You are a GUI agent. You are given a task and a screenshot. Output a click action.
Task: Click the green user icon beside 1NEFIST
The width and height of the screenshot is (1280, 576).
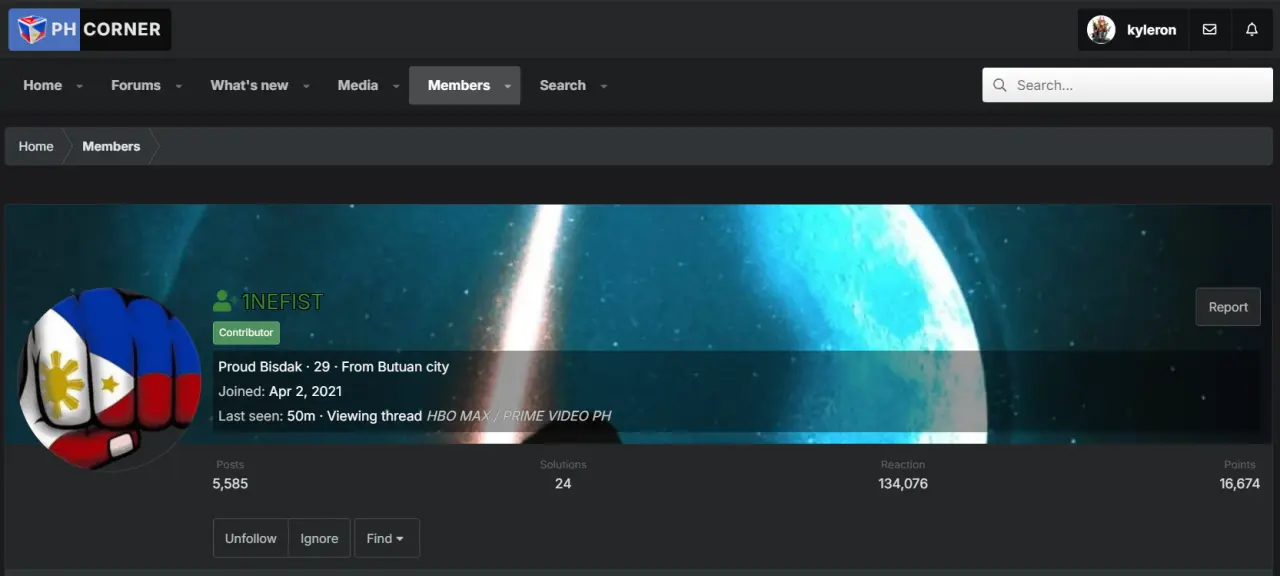tap(223, 301)
